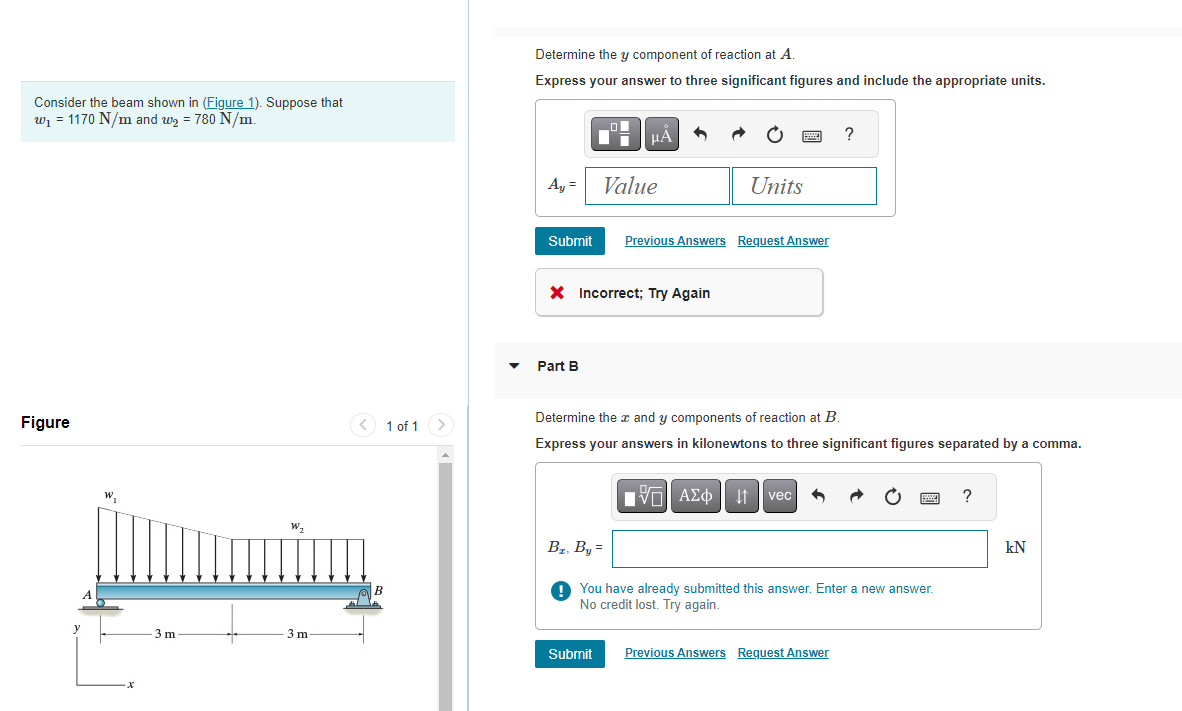This screenshot has width=1182, height=711.
Task: Click Request Answer for Part A
Action: tap(783, 240)
